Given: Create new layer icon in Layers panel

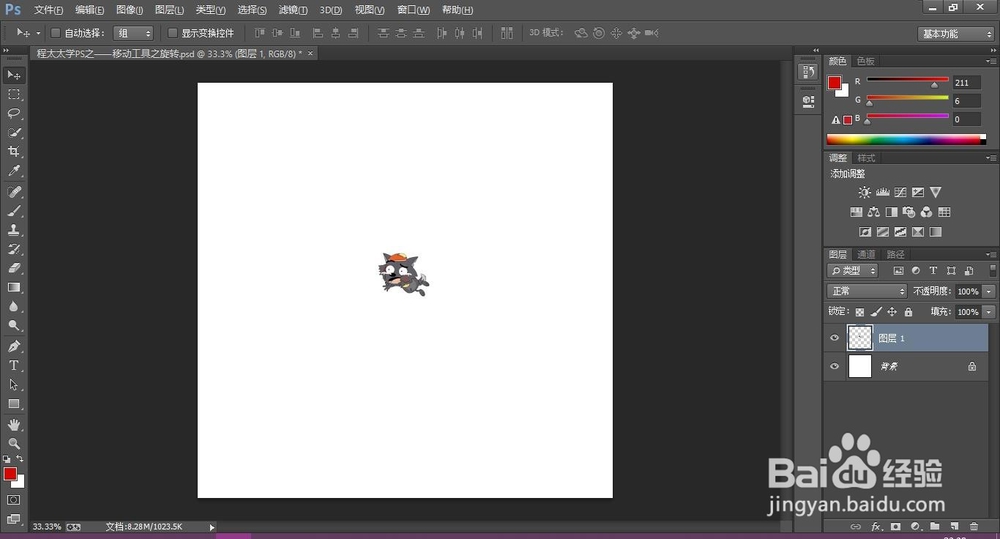Looking at the screenshot, I should 954,526.
